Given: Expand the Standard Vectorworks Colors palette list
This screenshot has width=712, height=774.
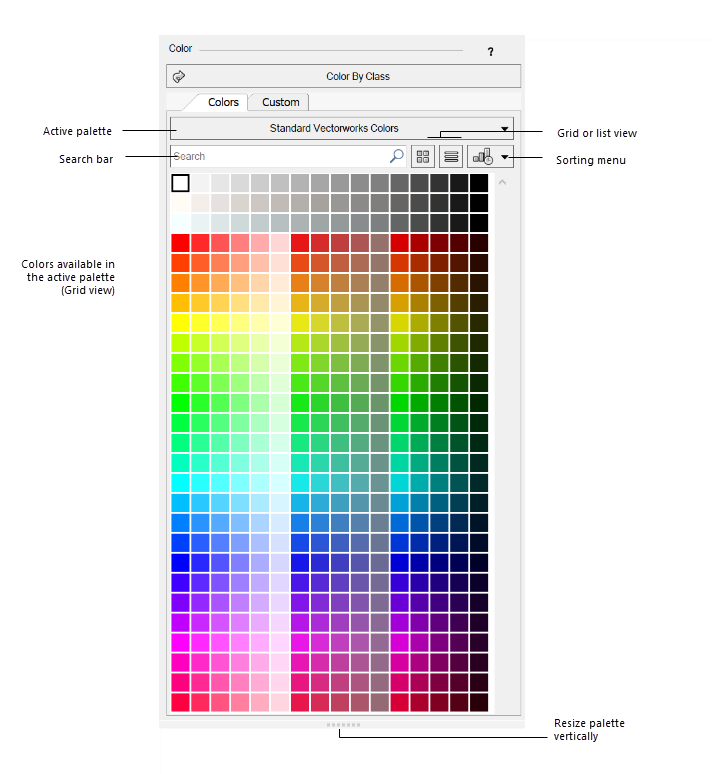Looking at the screenshot, I should coord(505,128).
